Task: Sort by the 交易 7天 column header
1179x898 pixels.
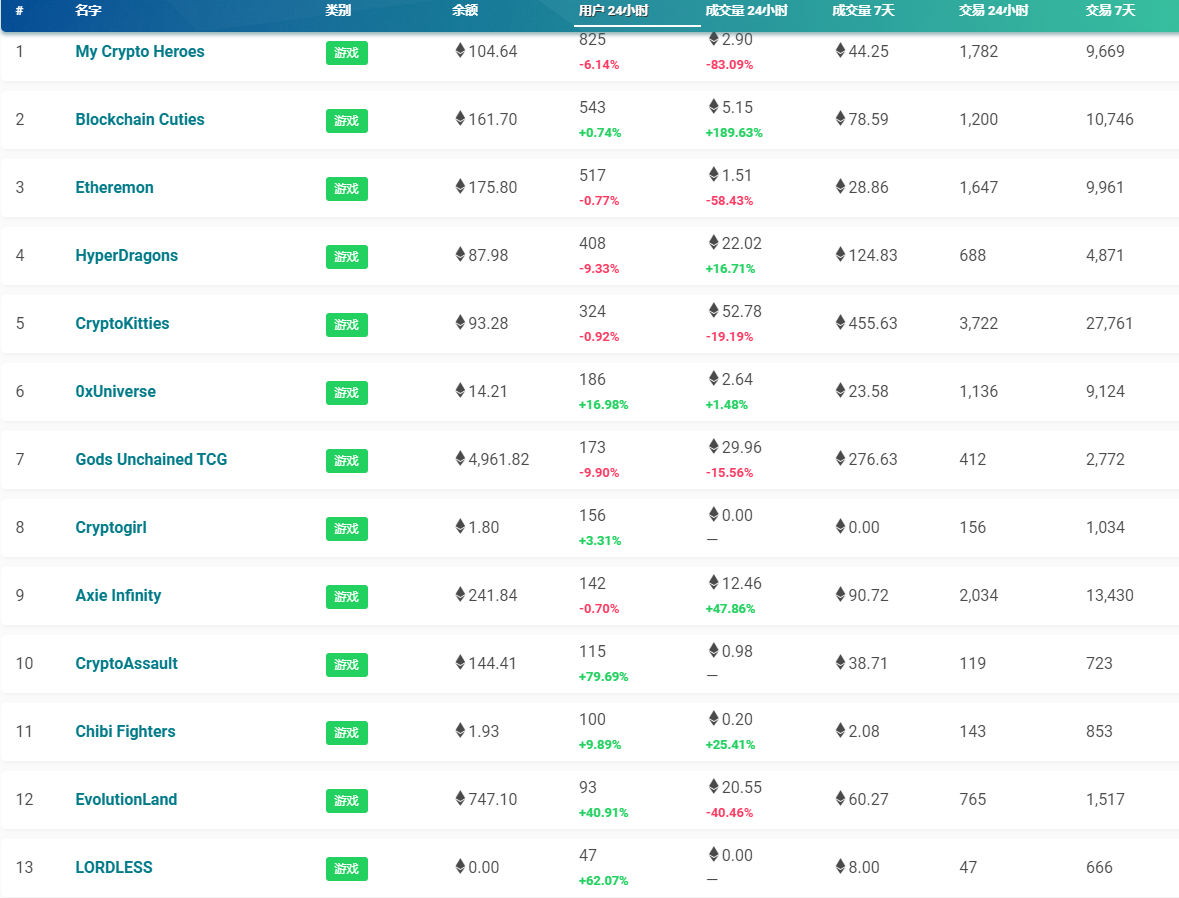Action: point(1110,11)
